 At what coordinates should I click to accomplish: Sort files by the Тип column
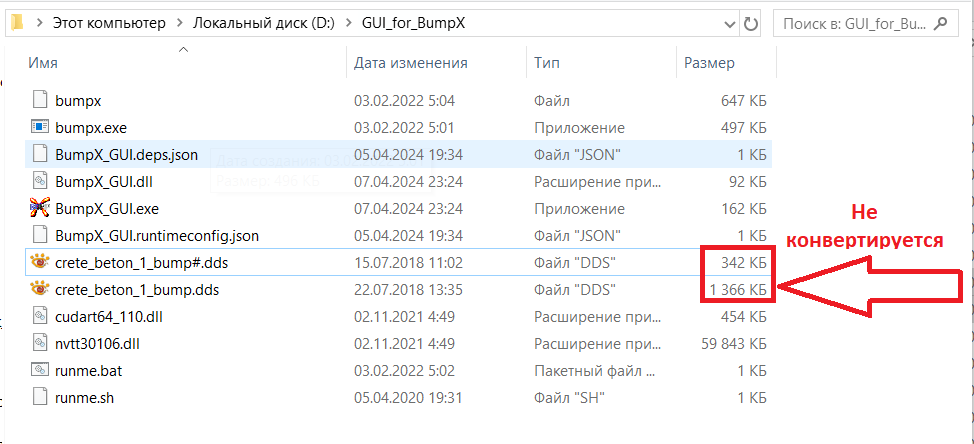(x=546, y=63)
